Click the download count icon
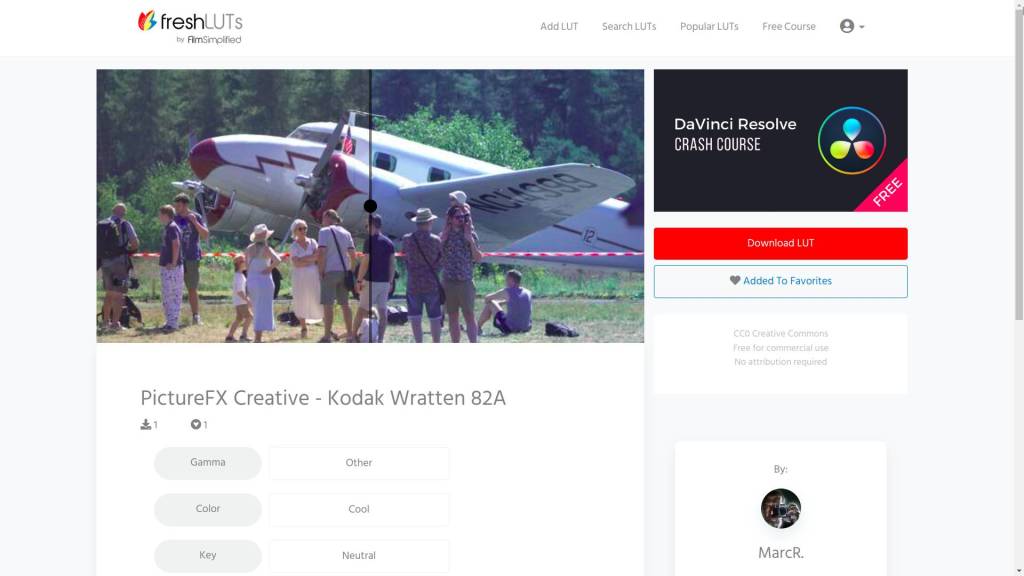The height and width of the screenshot is (576, 1024). pos(146,424)
